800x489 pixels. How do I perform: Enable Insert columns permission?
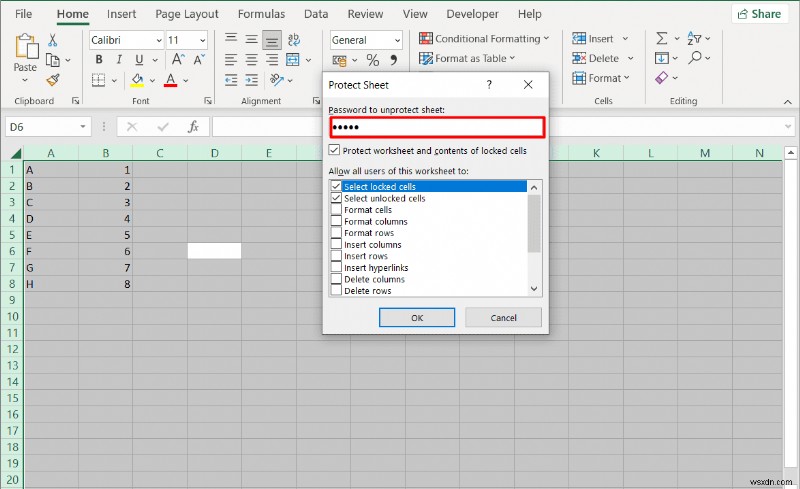(336, 244)
